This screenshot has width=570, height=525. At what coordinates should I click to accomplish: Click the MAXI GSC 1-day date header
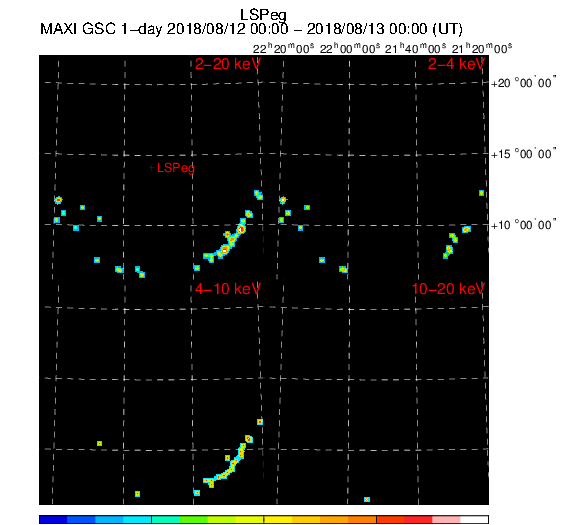(x=251, y=29)
